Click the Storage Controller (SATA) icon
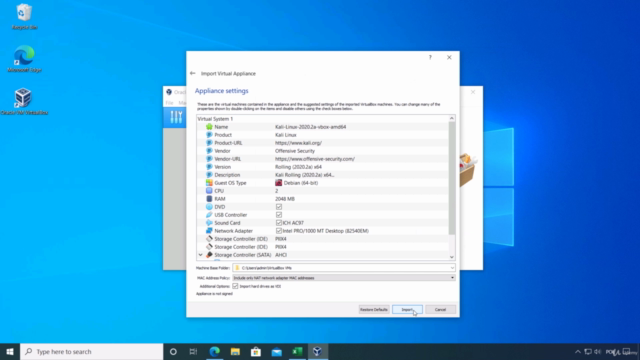The width and height of the screenshot is (640, 360). pyautogui.click(x=209, y=255)
